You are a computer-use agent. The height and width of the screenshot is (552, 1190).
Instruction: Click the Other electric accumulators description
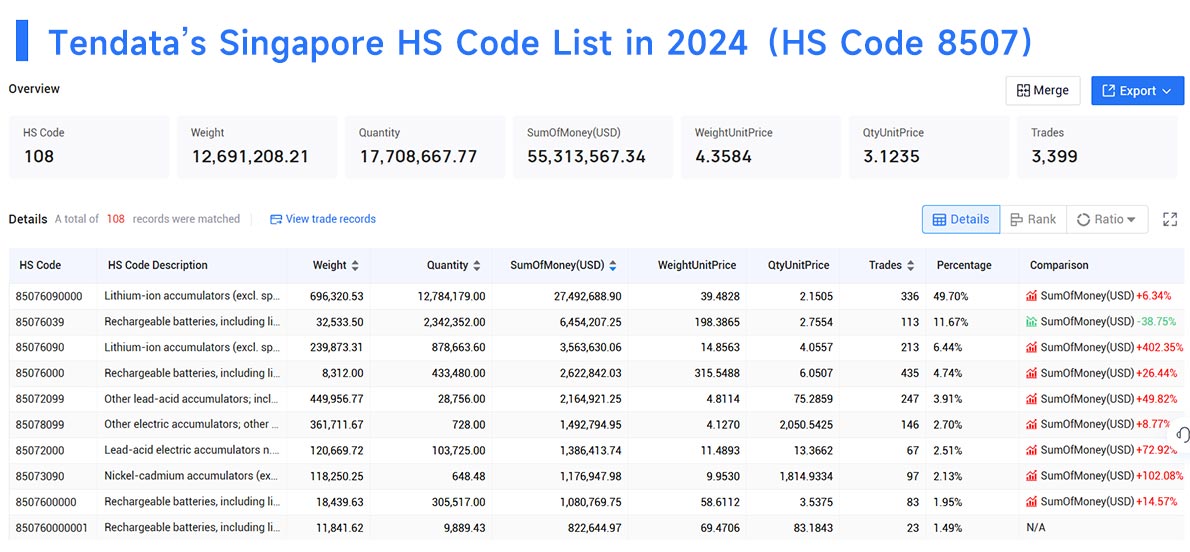coord(191,424)
